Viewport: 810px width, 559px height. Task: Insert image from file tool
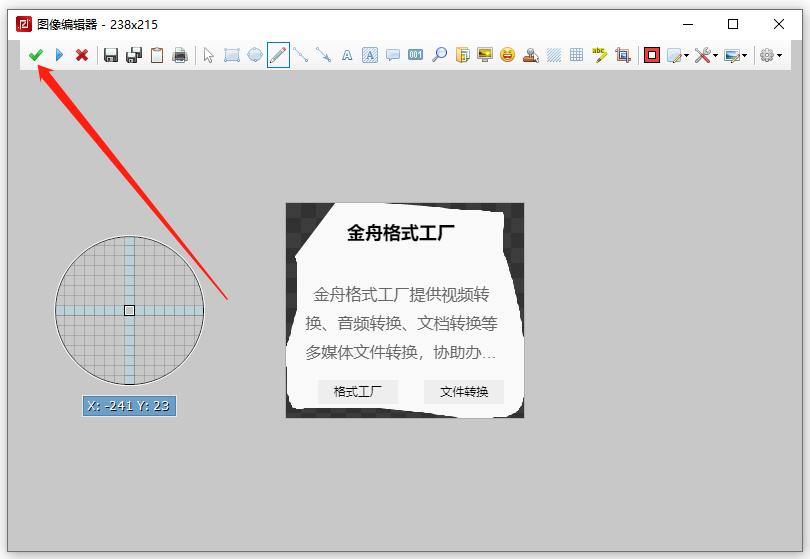tap(462, 55)
